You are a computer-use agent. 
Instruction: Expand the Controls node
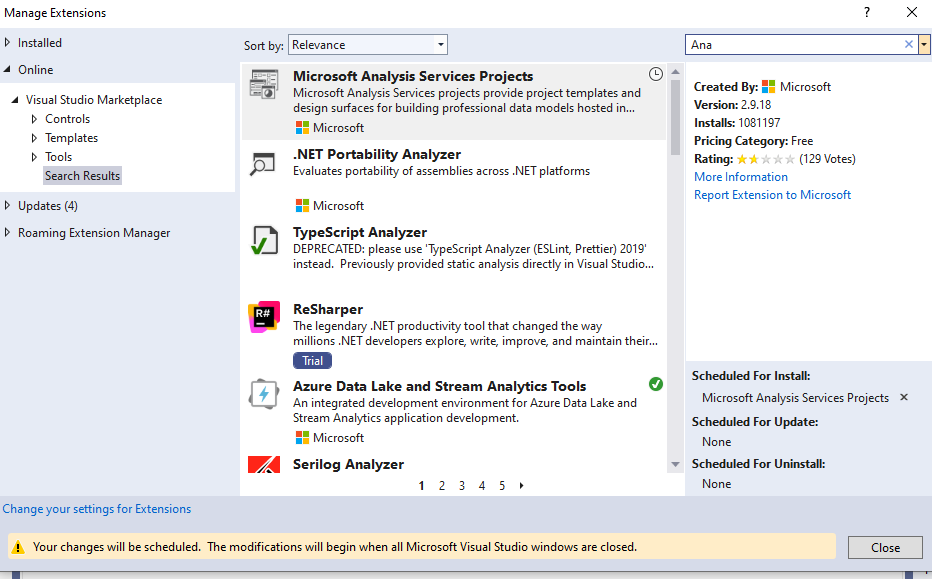[x=34, y=119]
